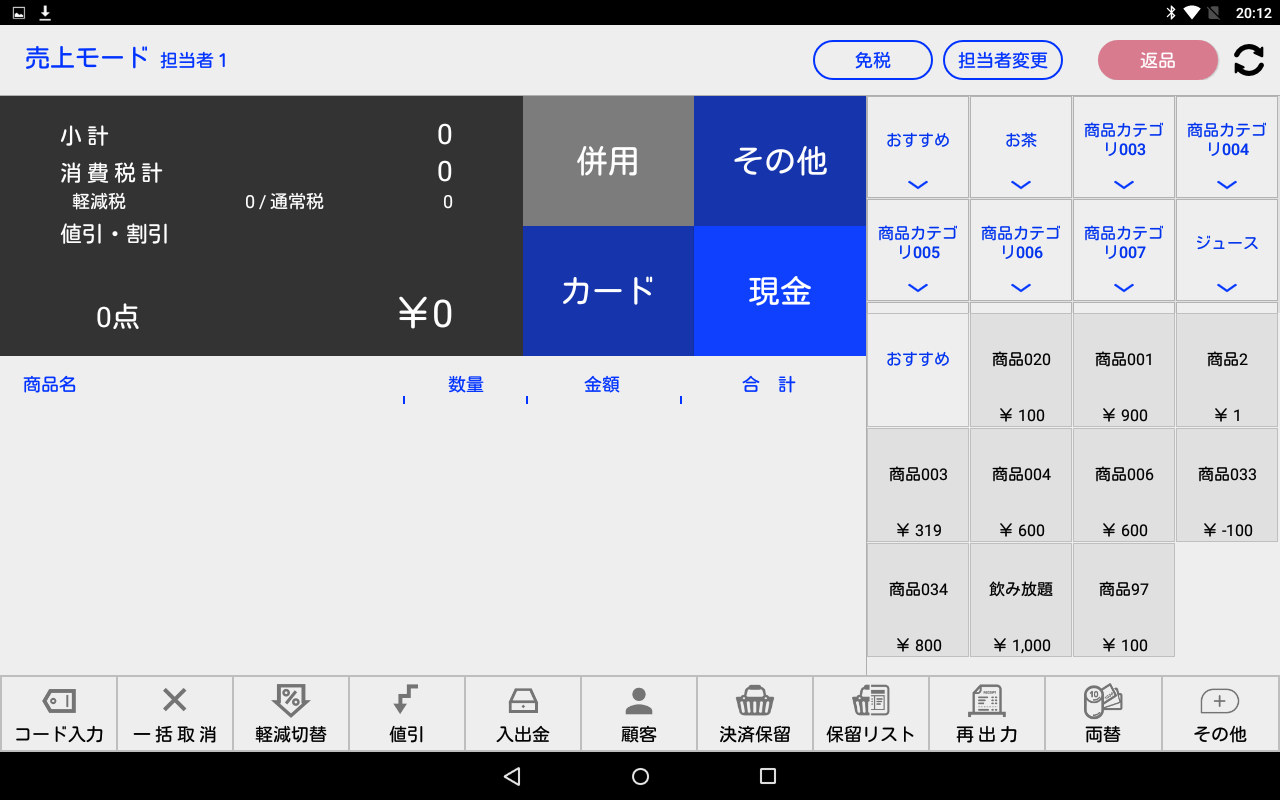Open the 値引 discount tool
The height and width of the screenshot is (800, 1280).
point(407,713)
